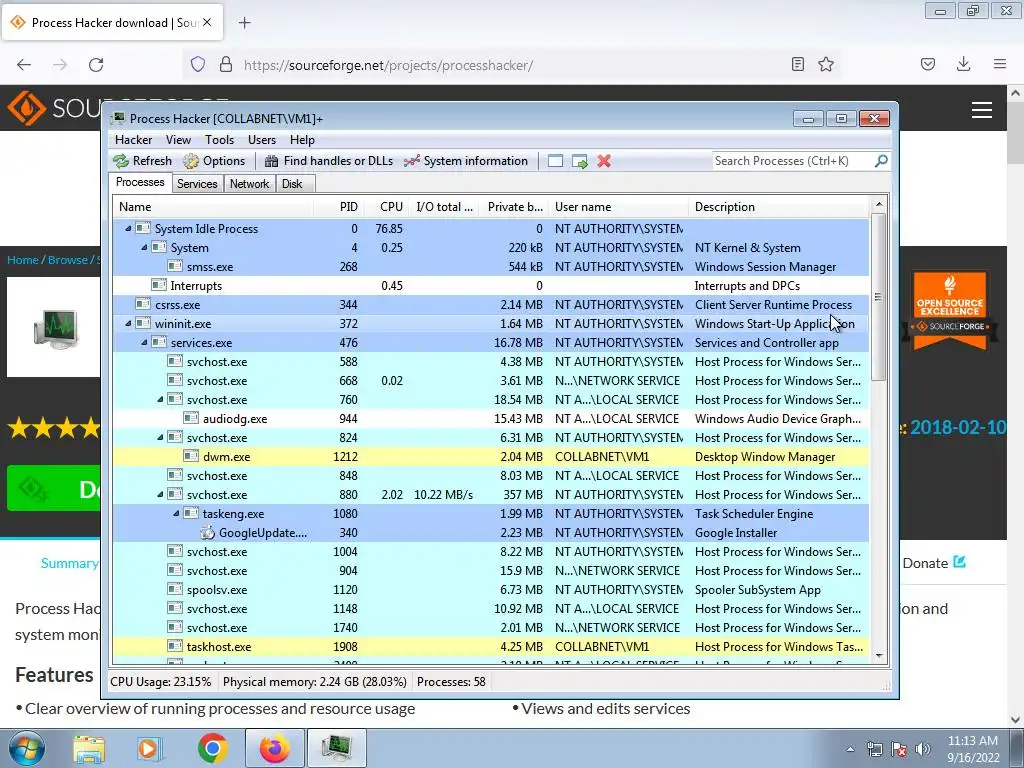Collapse the taskeng.exe tree node
Viewport: 1024px width, 768px height.
pyautogui.click(x=176, y=514)
